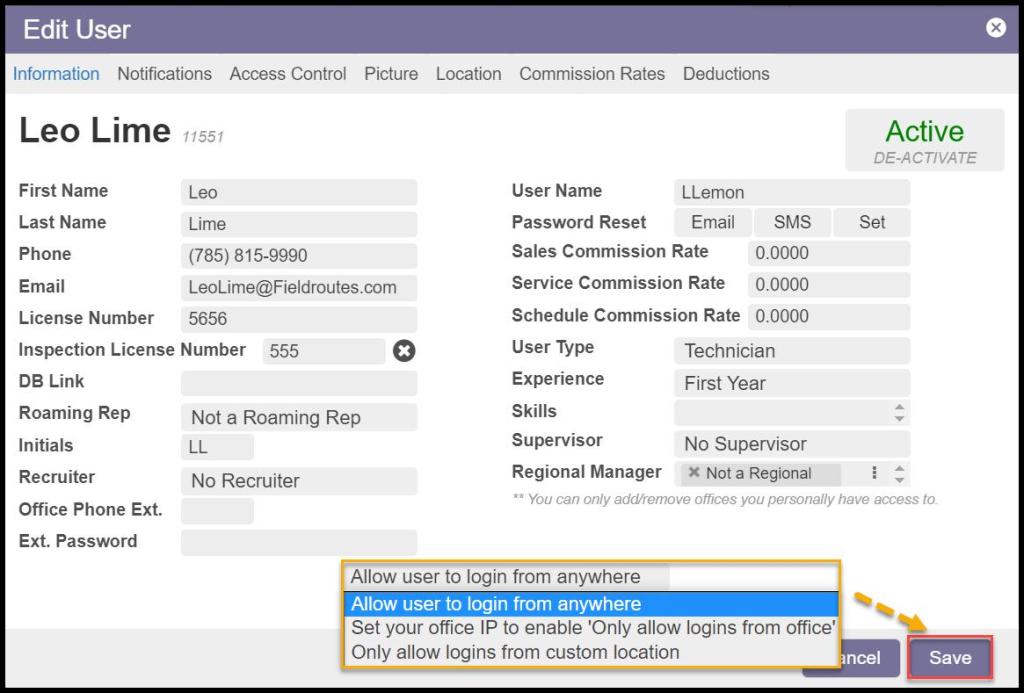Click the Email input field

point(298,288)
